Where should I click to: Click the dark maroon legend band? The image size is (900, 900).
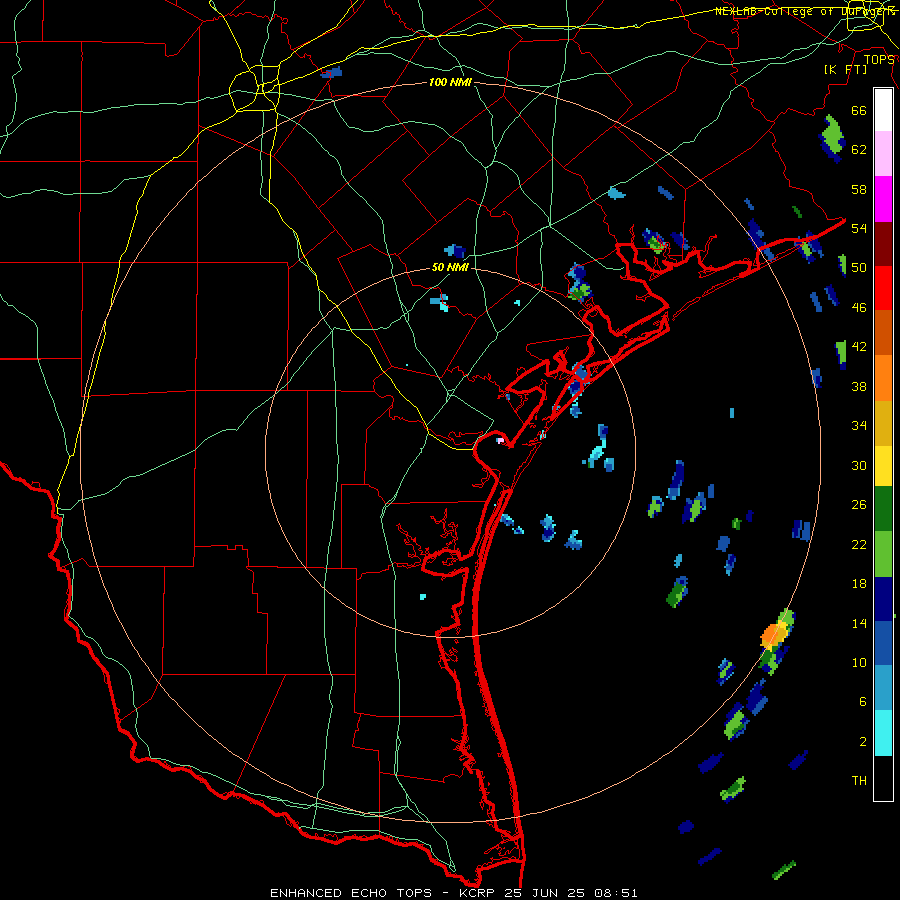(x=883, y=244)
